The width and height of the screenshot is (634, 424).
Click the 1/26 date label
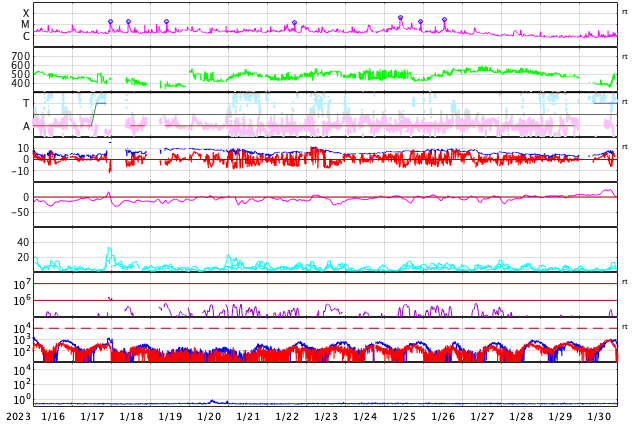tap(443, 417)
